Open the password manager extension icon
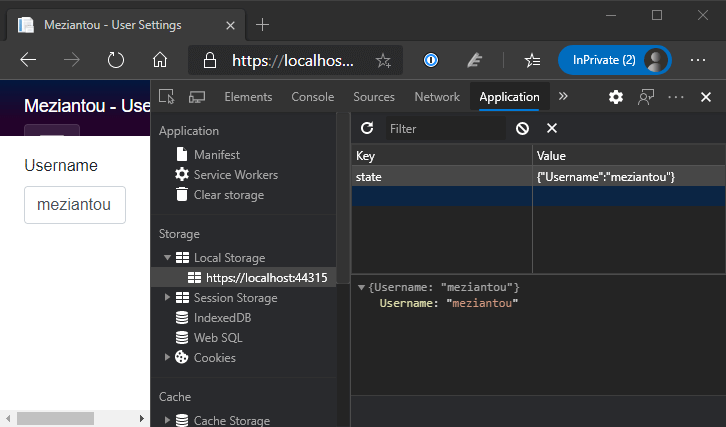This screenshot has height=427, width=726. (432, 60)
